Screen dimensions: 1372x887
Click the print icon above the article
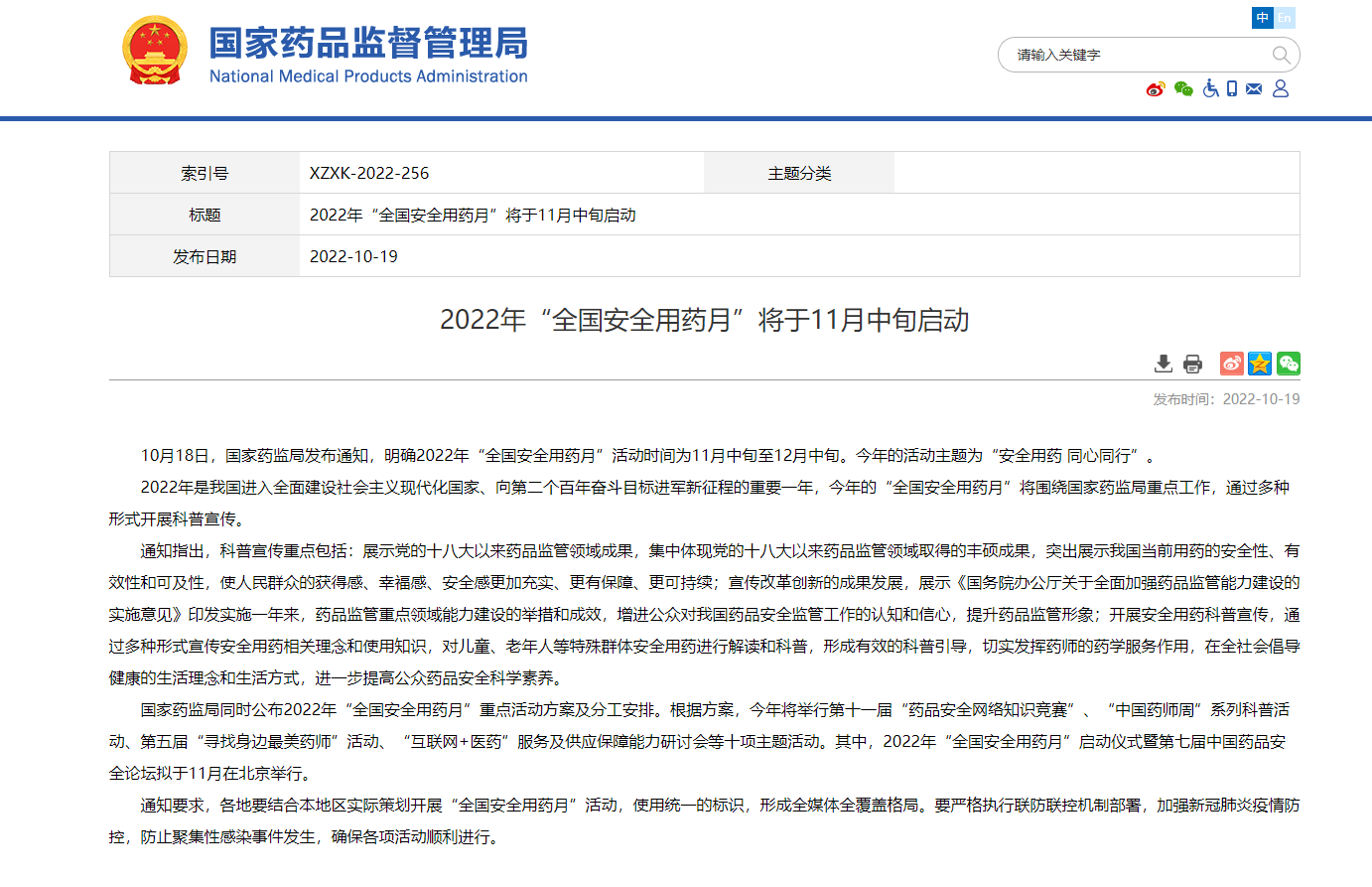[x=1193, y=364]
